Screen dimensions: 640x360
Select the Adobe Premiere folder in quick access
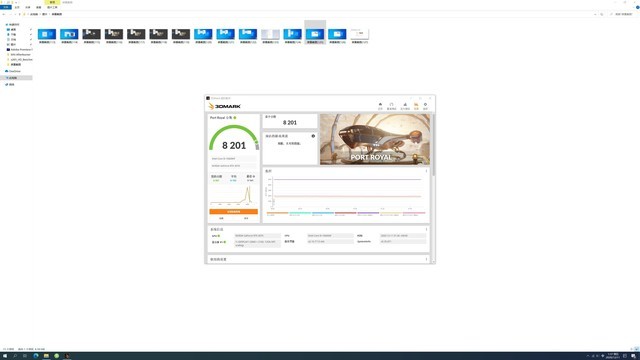pos(20,49)
